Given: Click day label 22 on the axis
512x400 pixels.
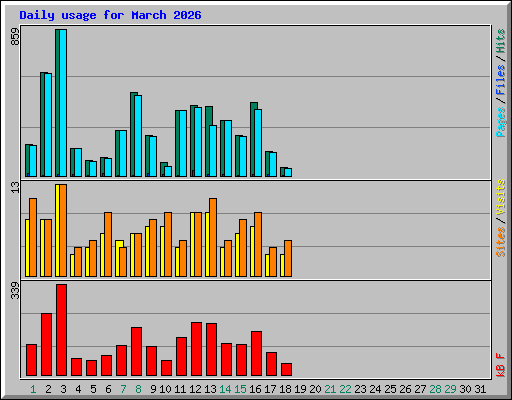Looking at the screenshot, I should pyautogui.click(x=345, y=389).
